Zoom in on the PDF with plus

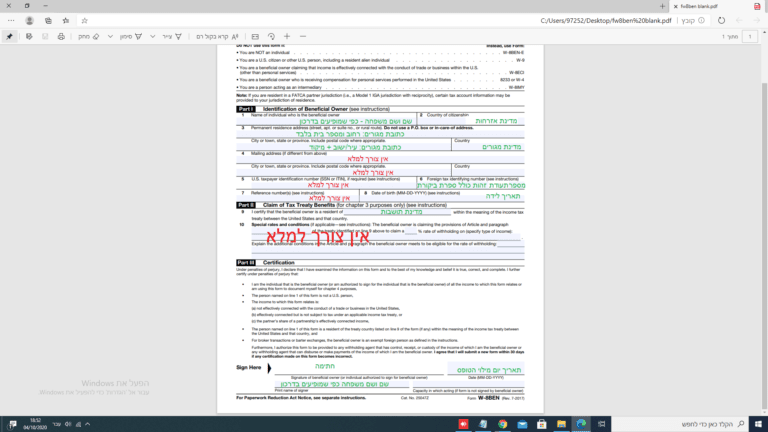[287, 37]
